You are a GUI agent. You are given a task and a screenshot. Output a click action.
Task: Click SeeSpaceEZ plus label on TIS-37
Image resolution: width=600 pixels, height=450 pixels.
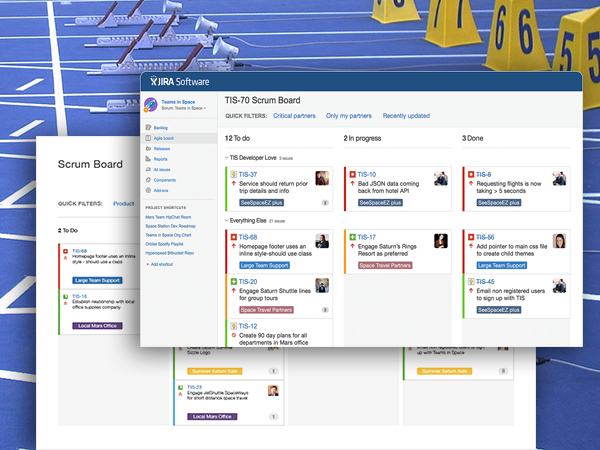click(x=261, y=203)
